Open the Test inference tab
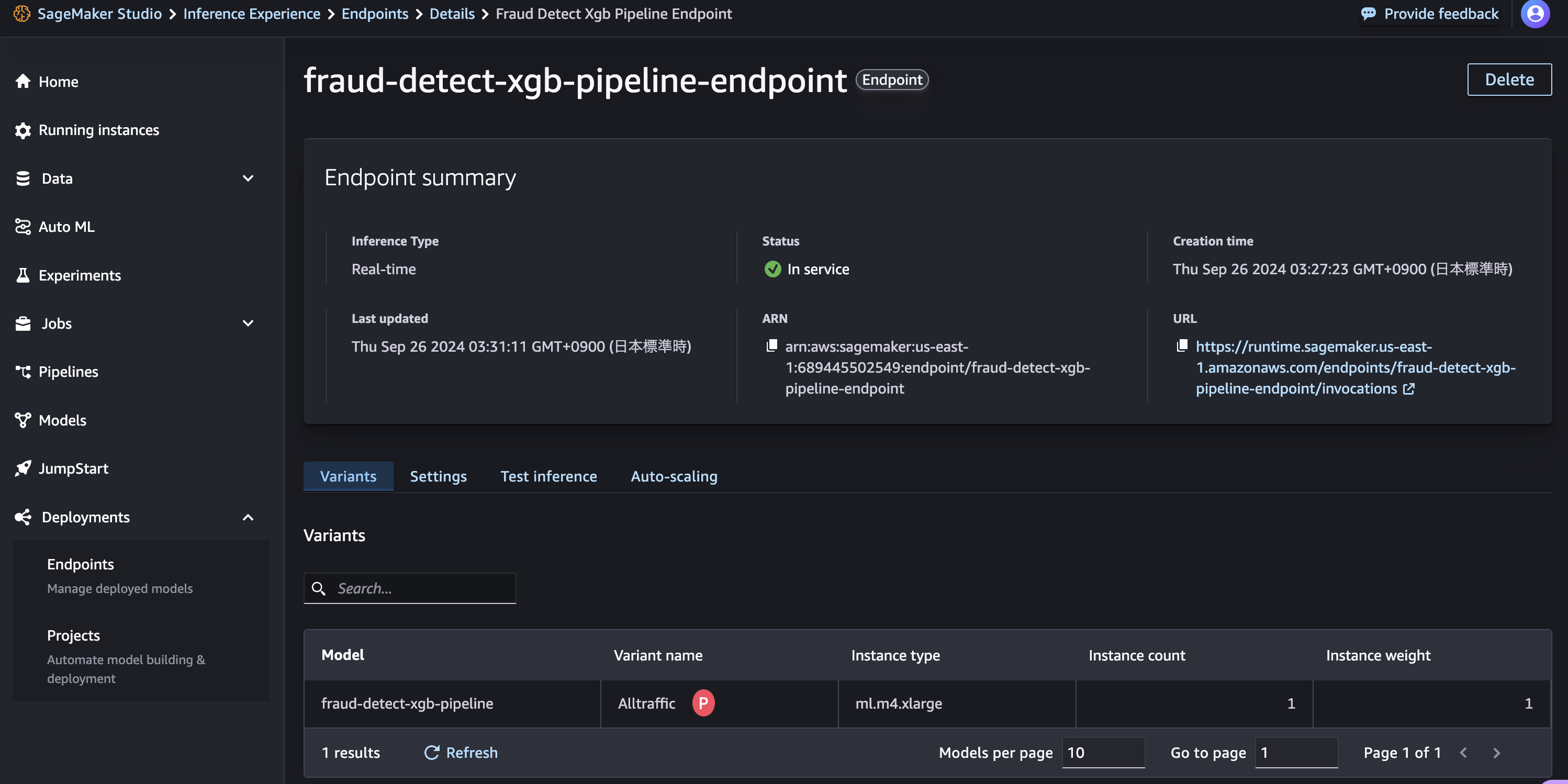Image resolution: width=1568 pixels, height=784 pixels. [548, 477]
